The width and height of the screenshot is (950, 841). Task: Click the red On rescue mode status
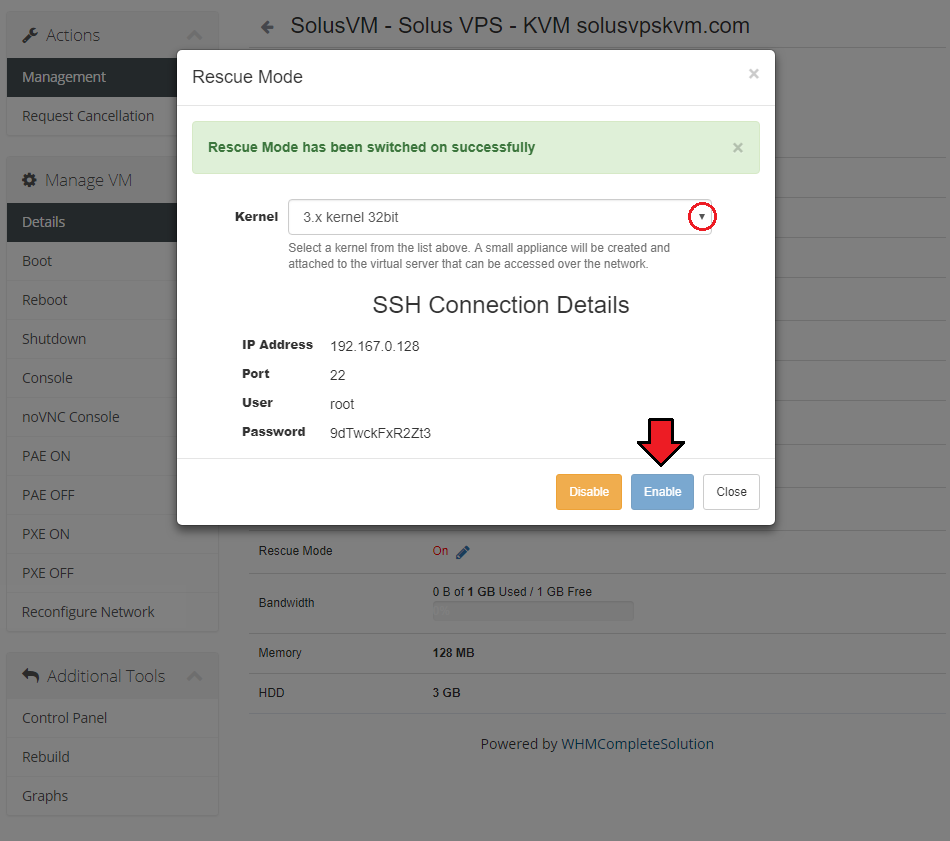tap(440, 551)
